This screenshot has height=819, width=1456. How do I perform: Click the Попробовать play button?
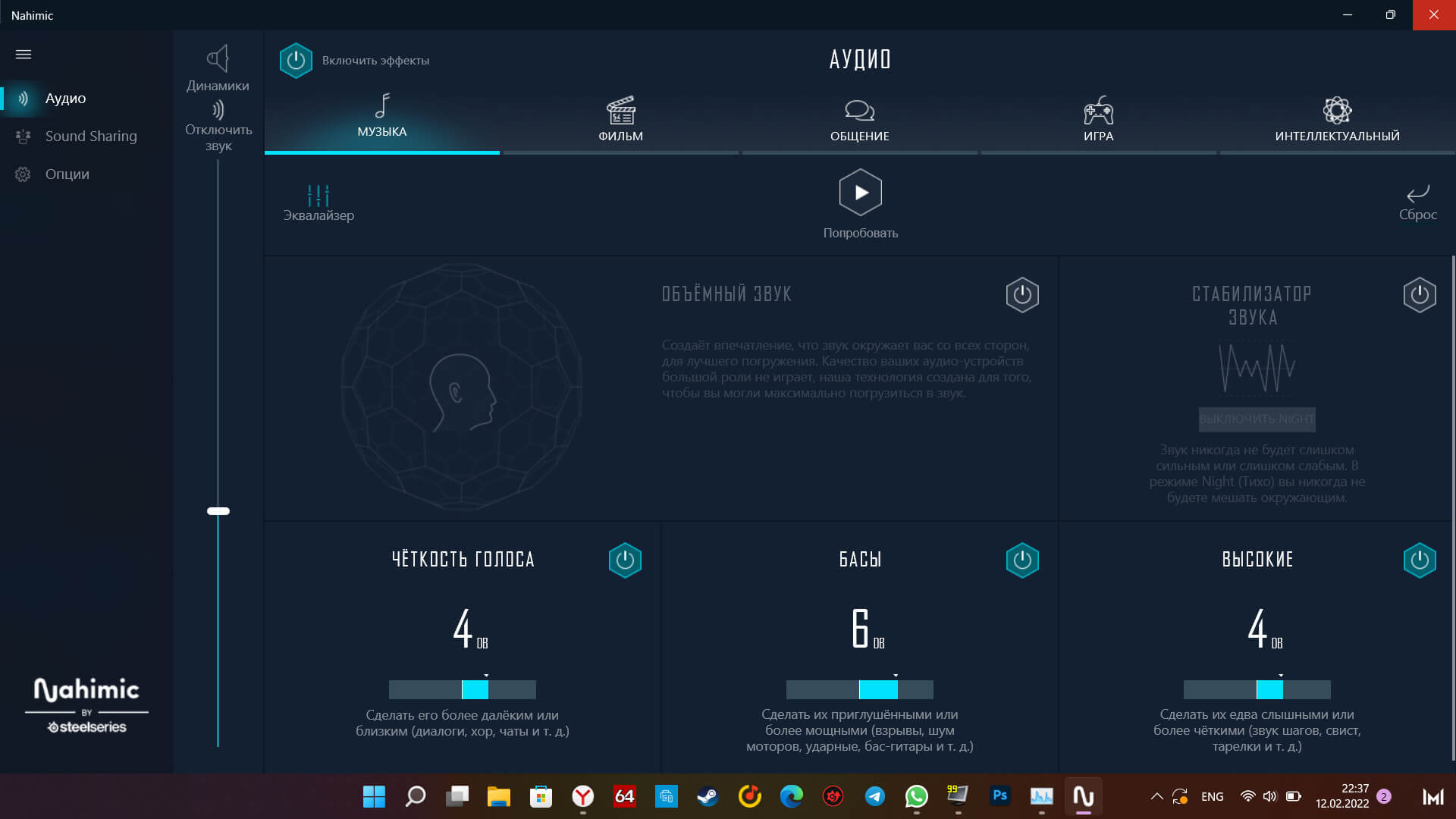860,193
